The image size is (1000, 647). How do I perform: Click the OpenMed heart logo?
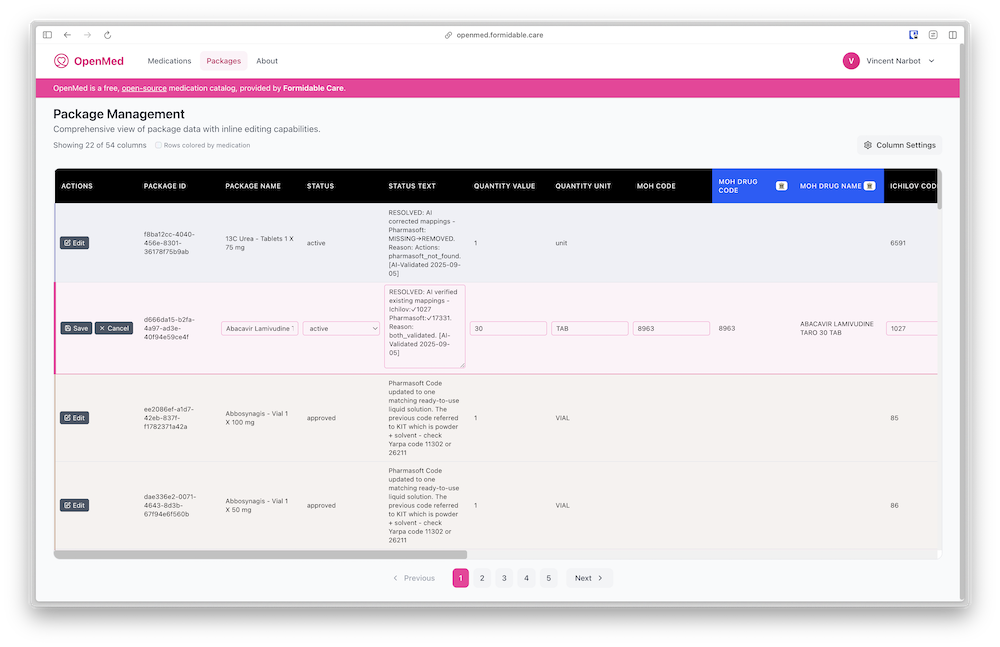click(x=62, y=60)
